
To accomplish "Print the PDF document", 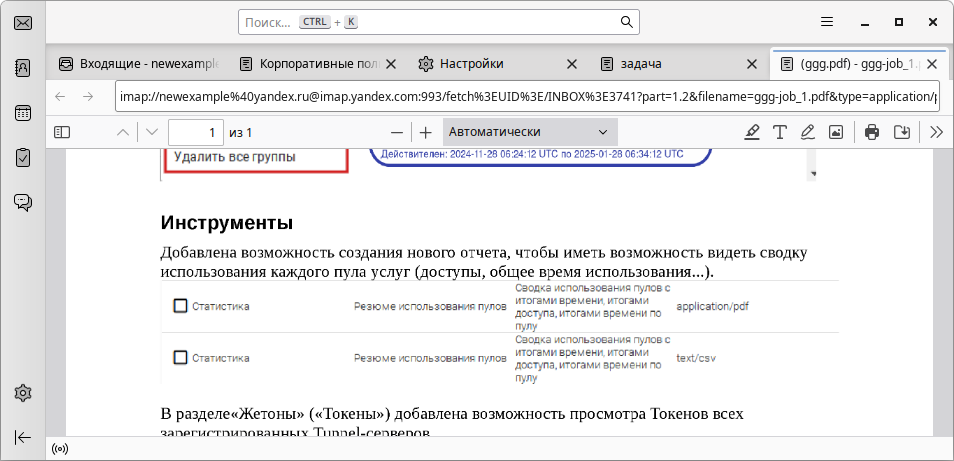I will point(872,132).
